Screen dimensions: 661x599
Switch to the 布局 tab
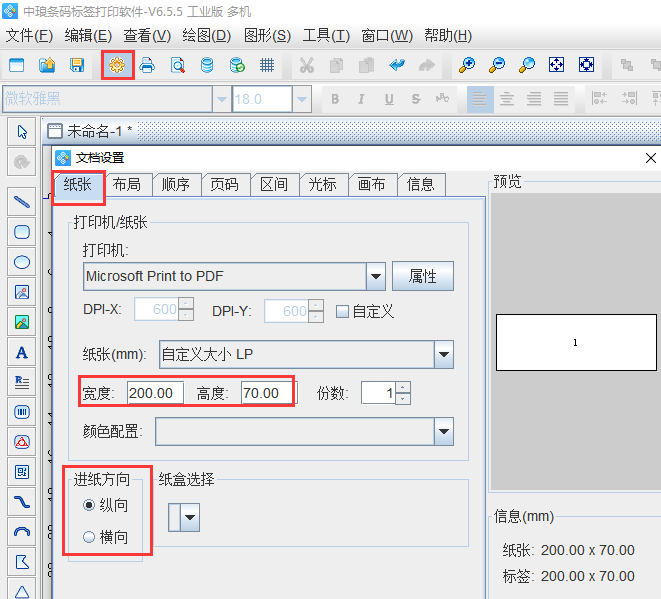coord(126,185)
